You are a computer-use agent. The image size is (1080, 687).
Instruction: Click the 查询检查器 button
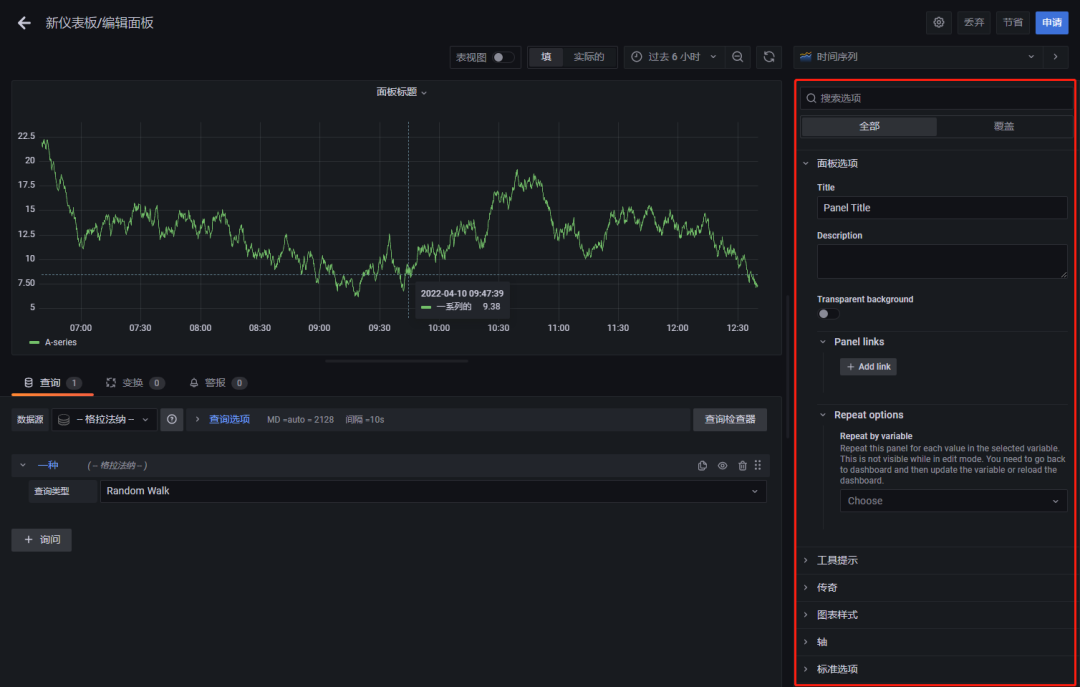(x=730, y=419)
